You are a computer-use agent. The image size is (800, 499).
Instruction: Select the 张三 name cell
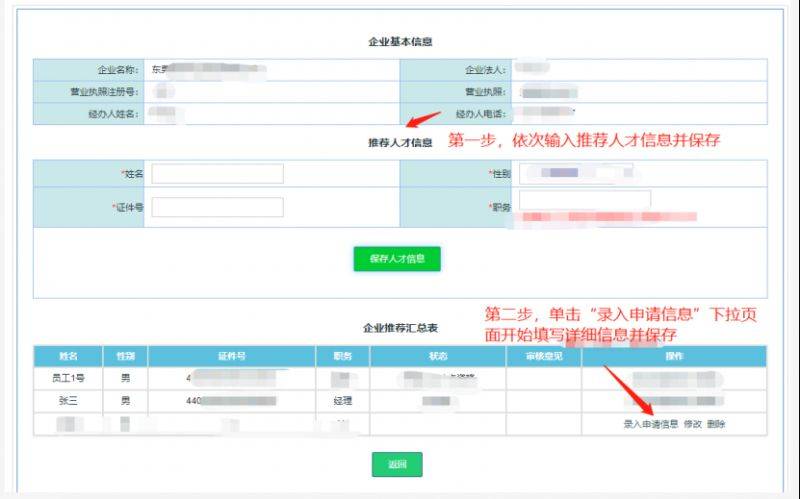coord(68,401)
